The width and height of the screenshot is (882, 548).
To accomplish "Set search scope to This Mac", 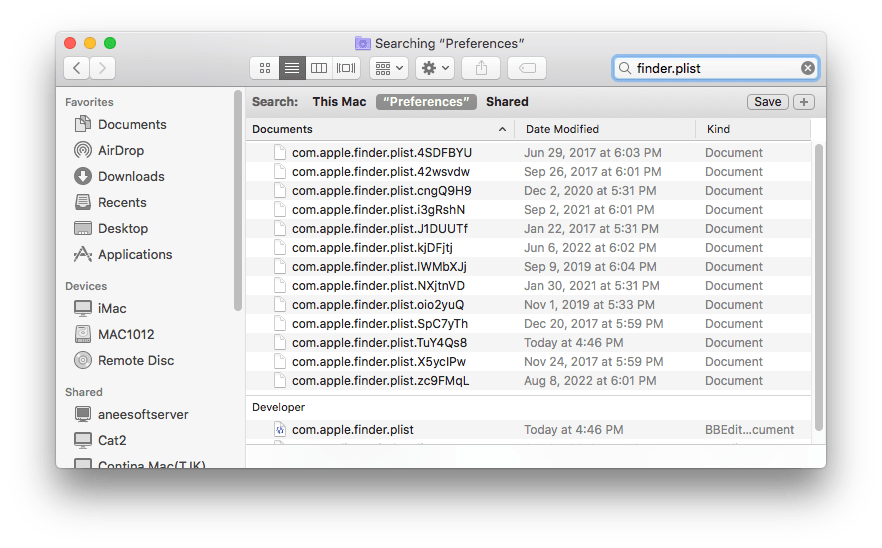I will point(339,102).
